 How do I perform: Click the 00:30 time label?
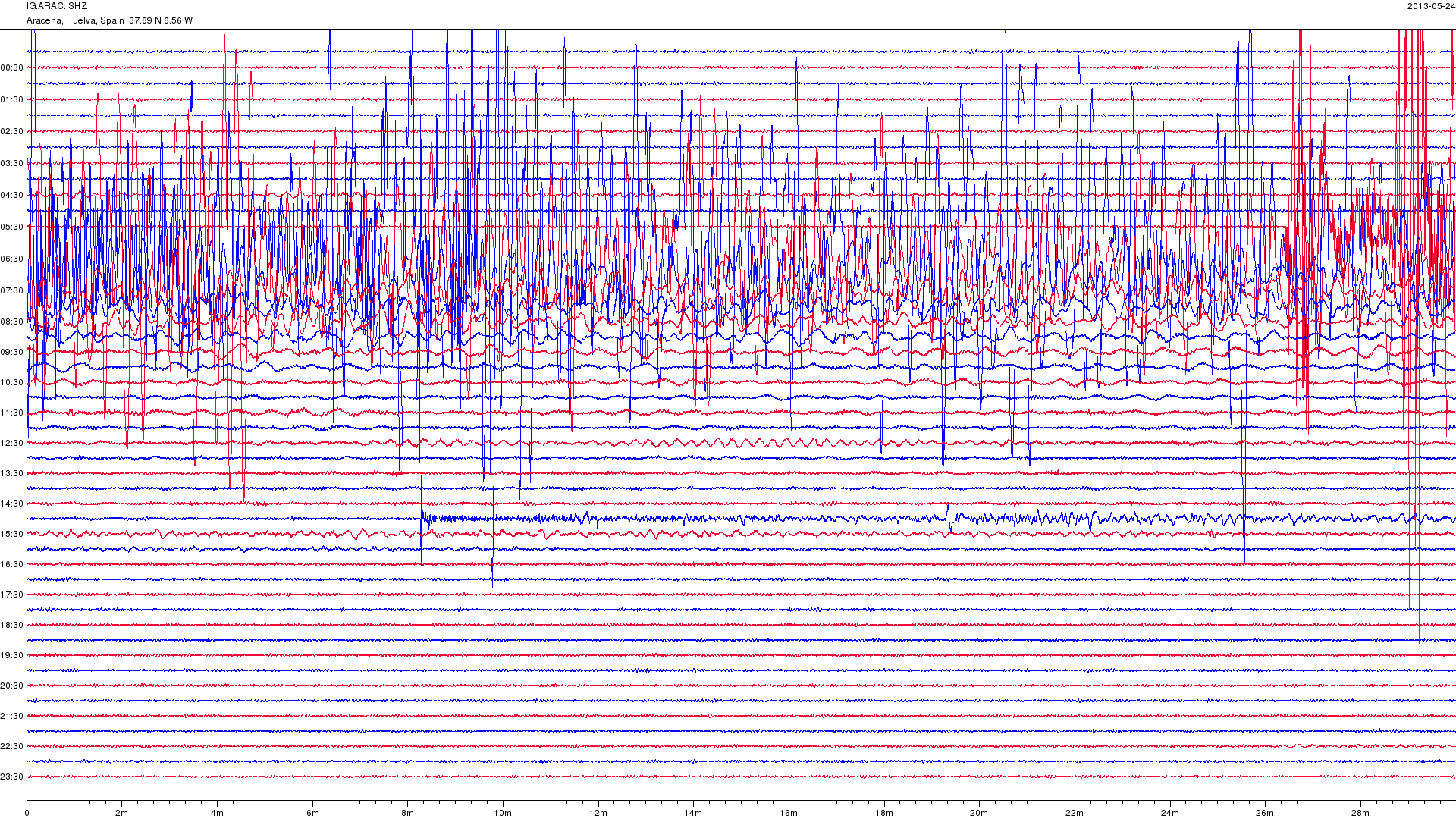pyautogui.click(x=12, y=67)
